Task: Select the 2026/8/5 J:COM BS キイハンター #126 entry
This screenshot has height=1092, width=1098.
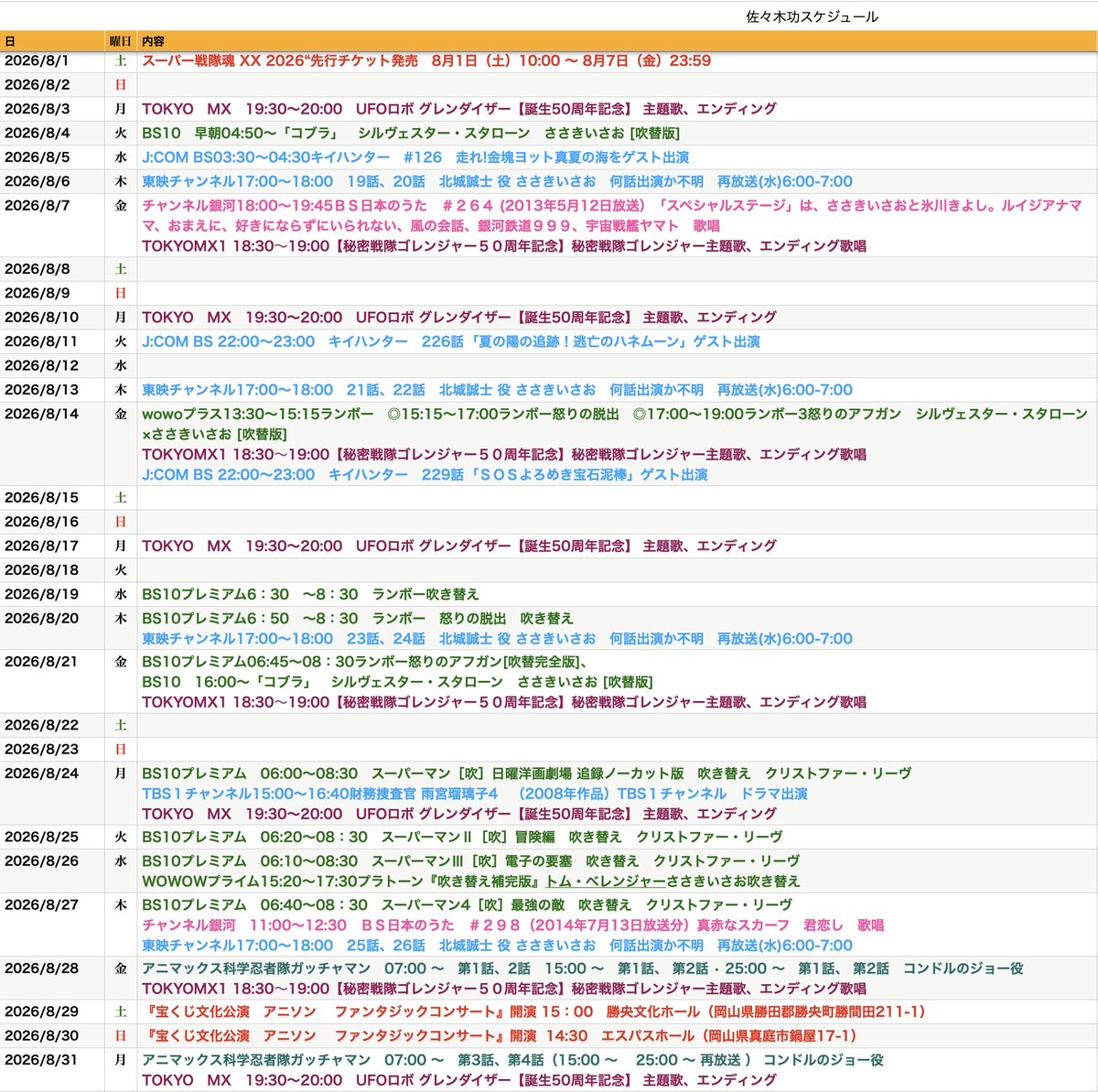Action: click(x=415, y=157)
